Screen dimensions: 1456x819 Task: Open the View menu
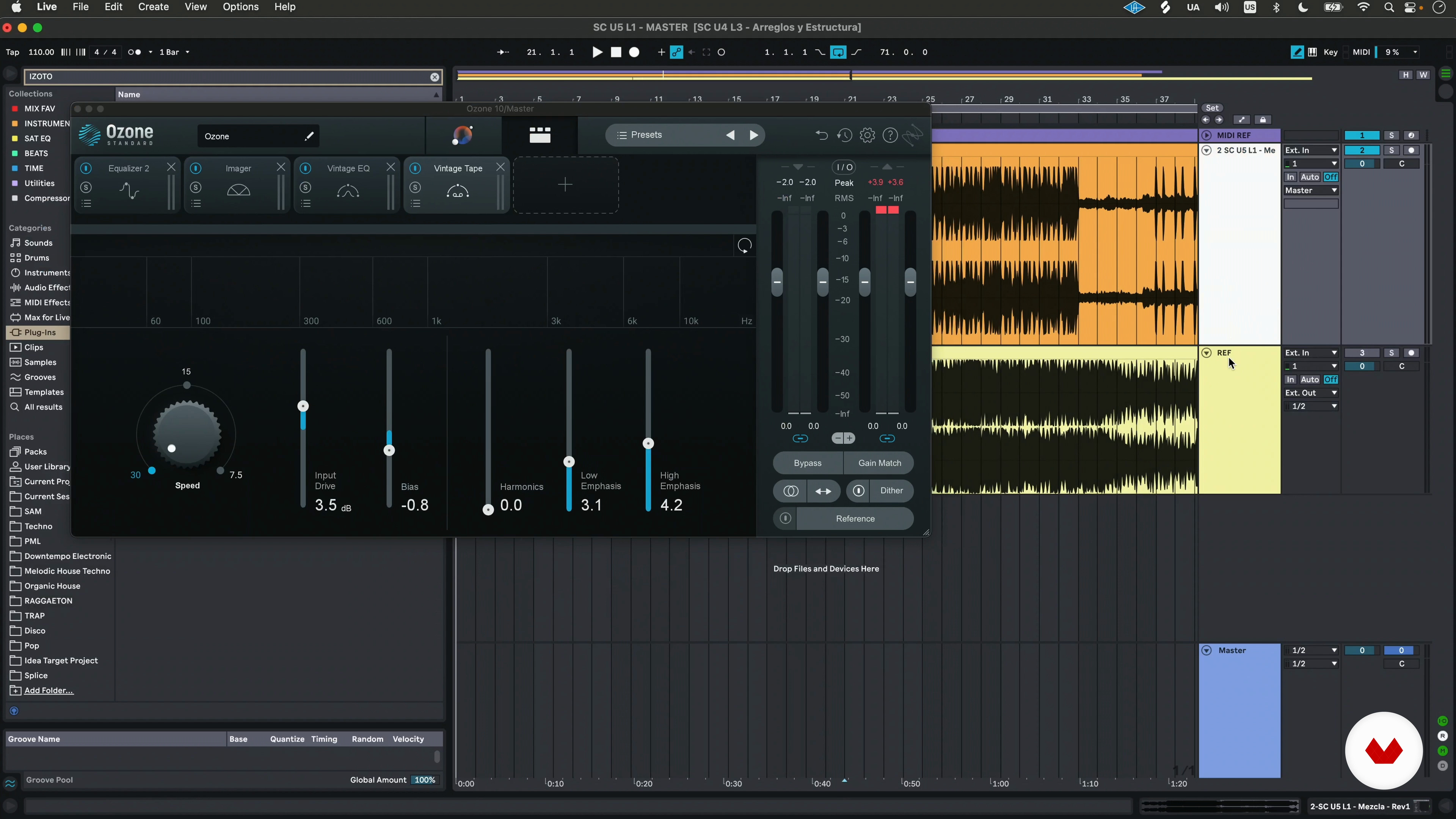tap(196, 7)
